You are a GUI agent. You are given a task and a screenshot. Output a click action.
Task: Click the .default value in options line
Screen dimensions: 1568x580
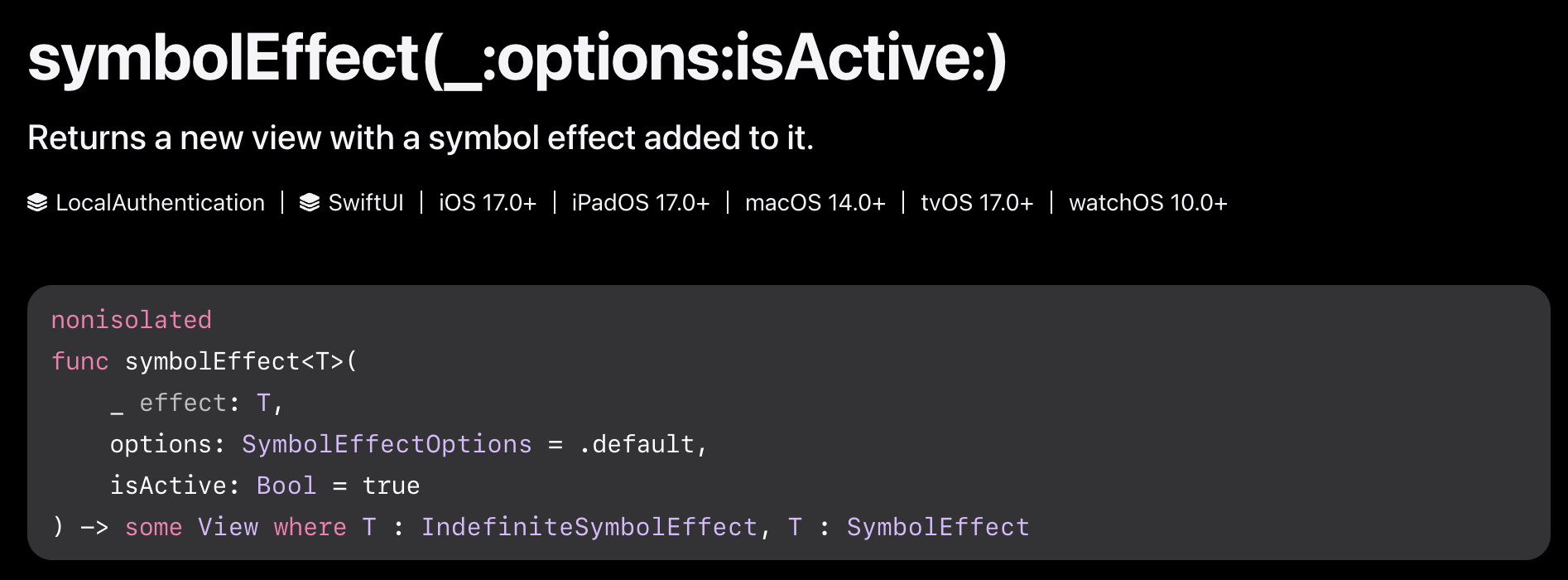point(637,444)
